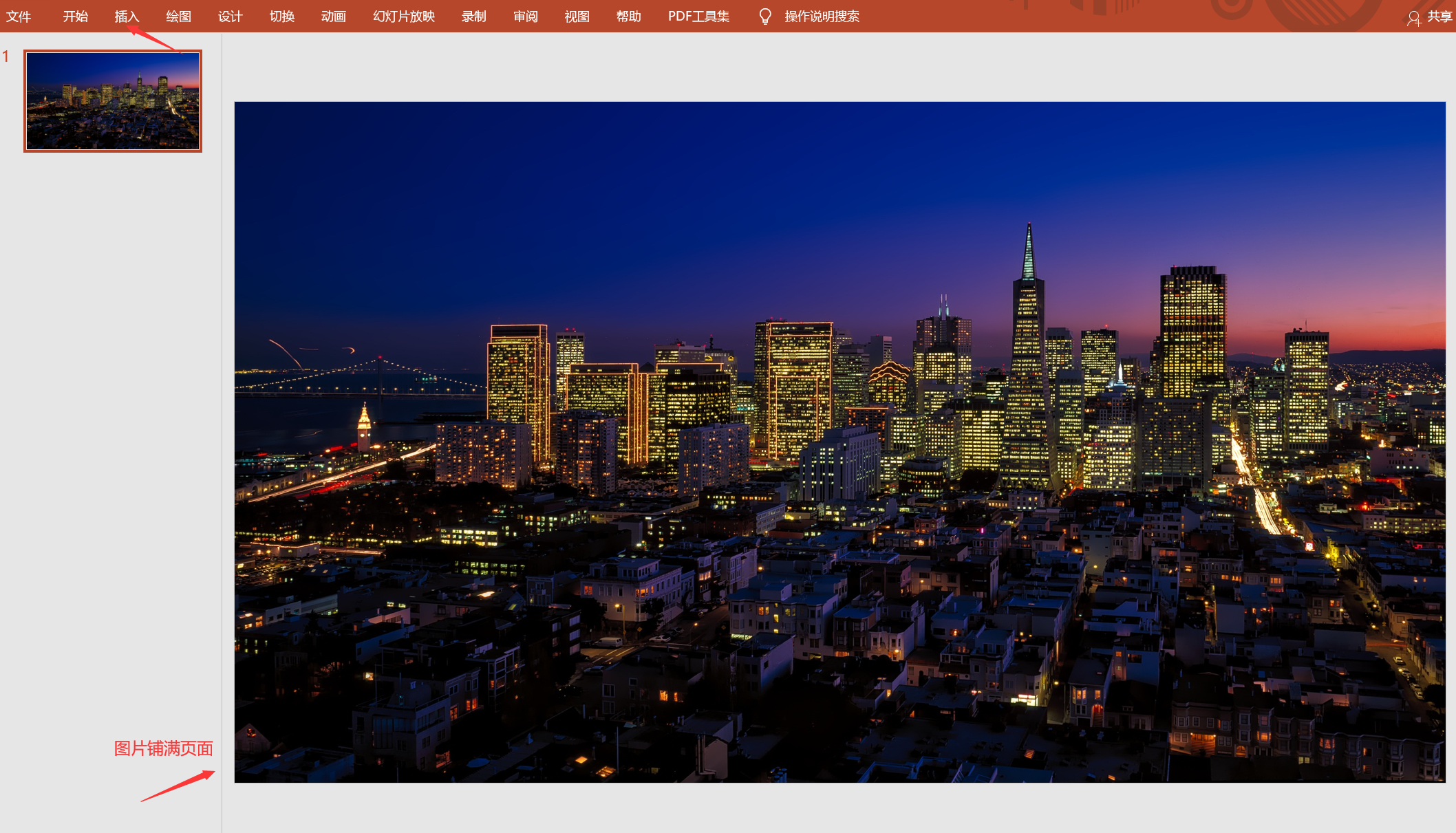The width and height of the screenshot is (1456, 833).
Task: Open the 幻灯片放映 tab
Action: [404, 17]
